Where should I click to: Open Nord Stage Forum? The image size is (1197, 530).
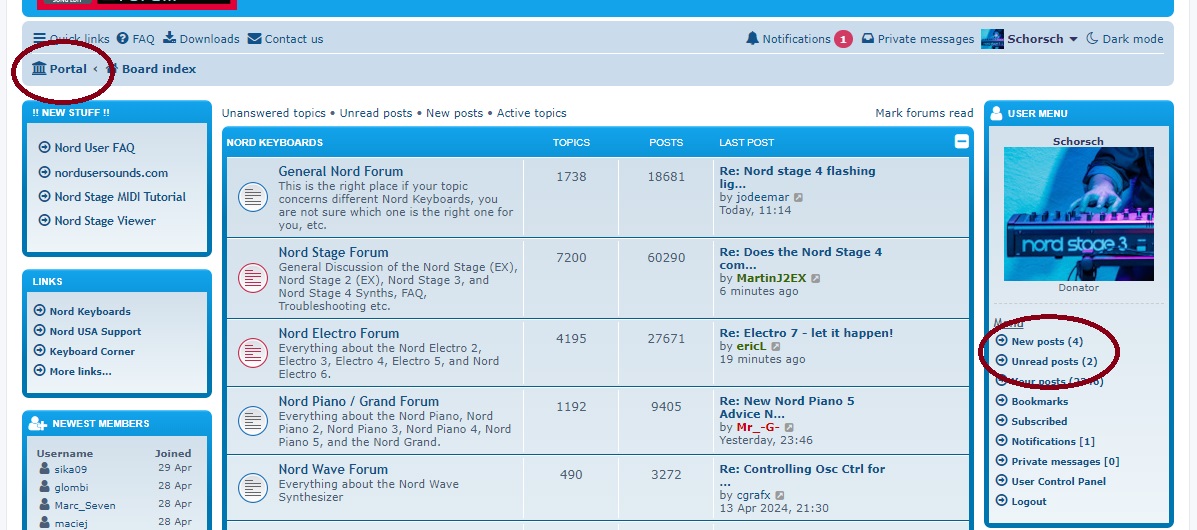(x=333, y=252)
